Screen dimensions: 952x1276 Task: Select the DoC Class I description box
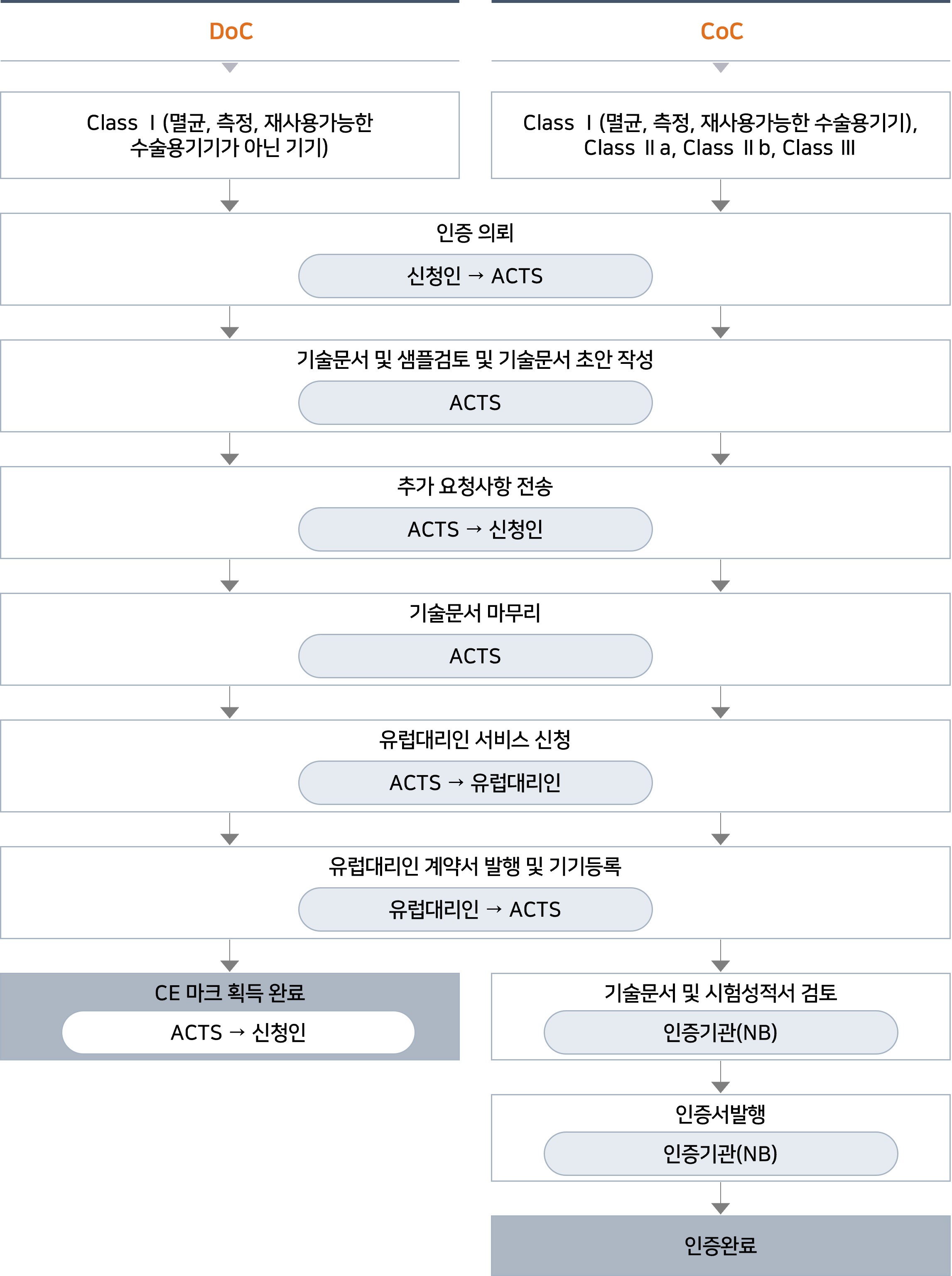point(230,135)
